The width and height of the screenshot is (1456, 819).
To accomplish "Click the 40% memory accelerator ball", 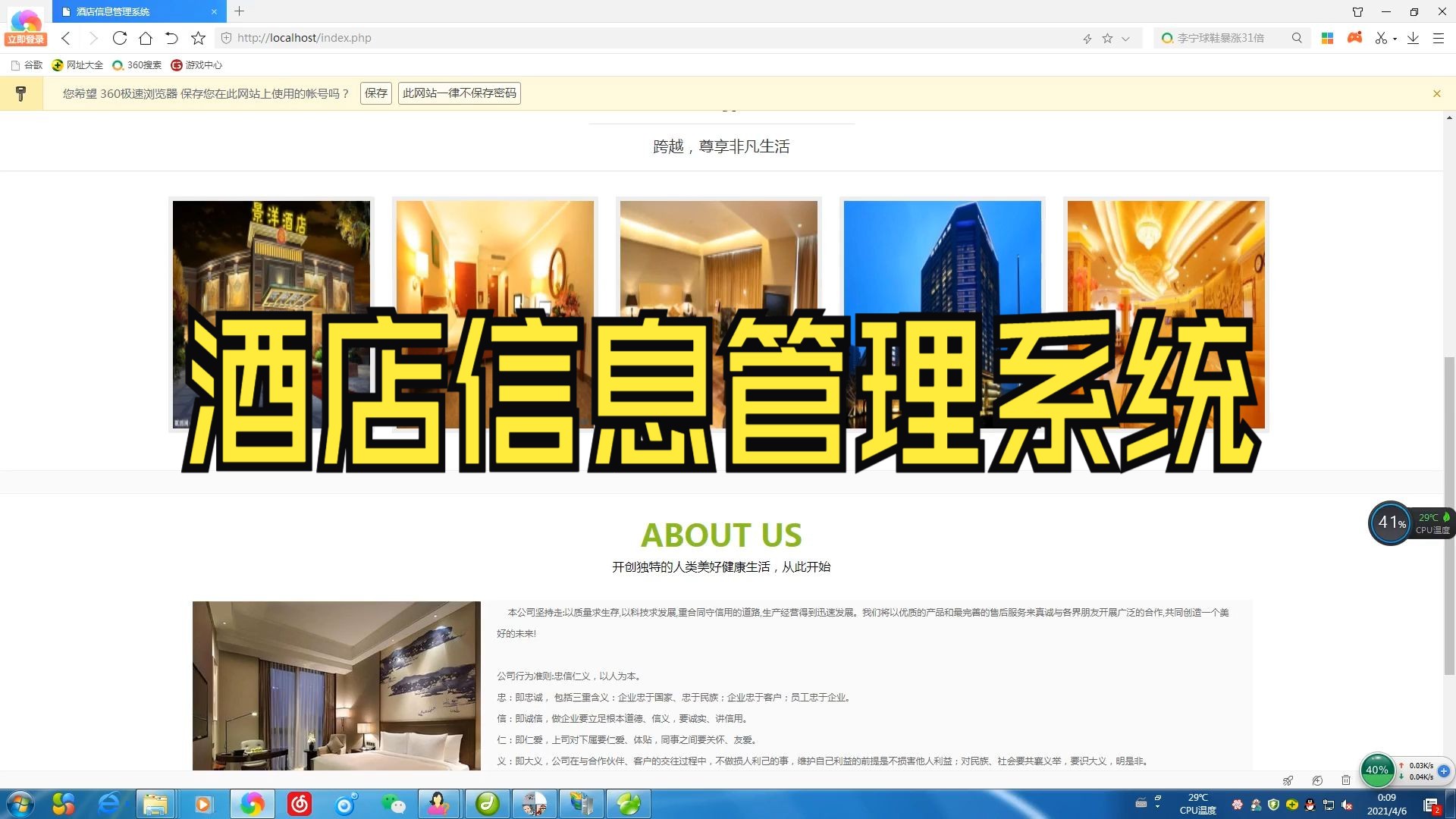I will tap(1376, 770).
